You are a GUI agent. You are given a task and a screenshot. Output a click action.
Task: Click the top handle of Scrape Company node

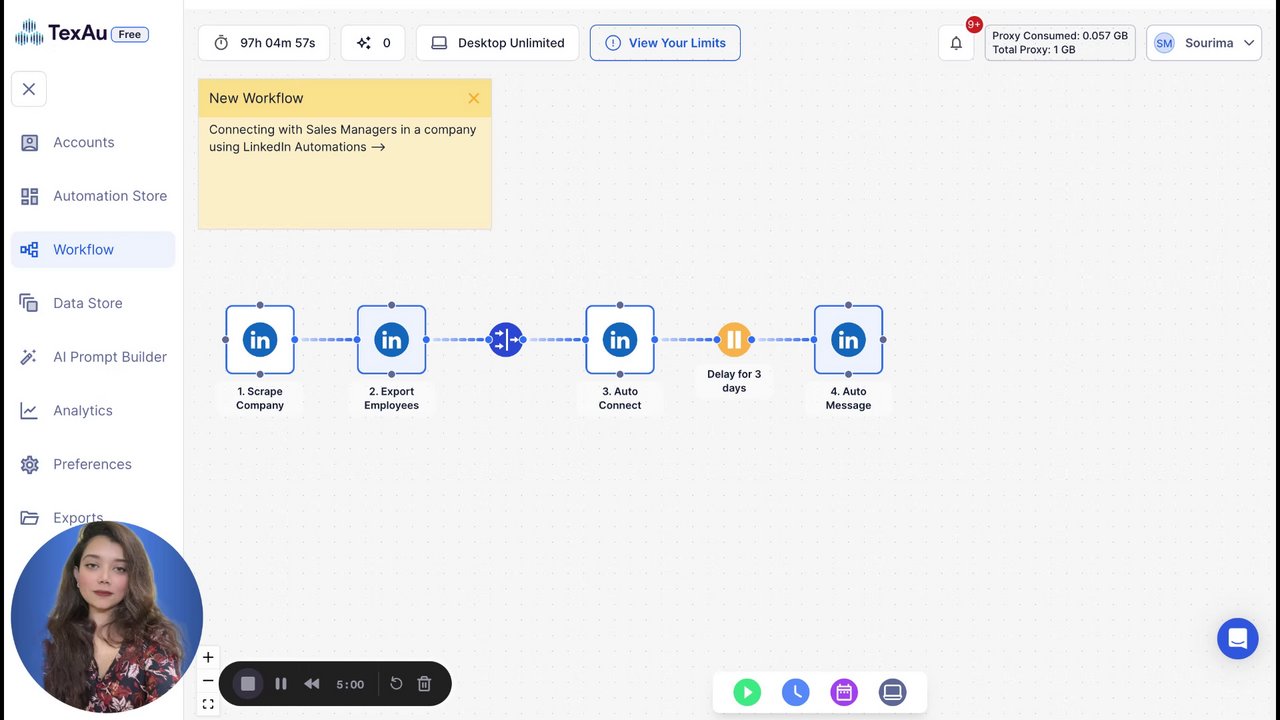pyautogui.click(x=260, y=305)
